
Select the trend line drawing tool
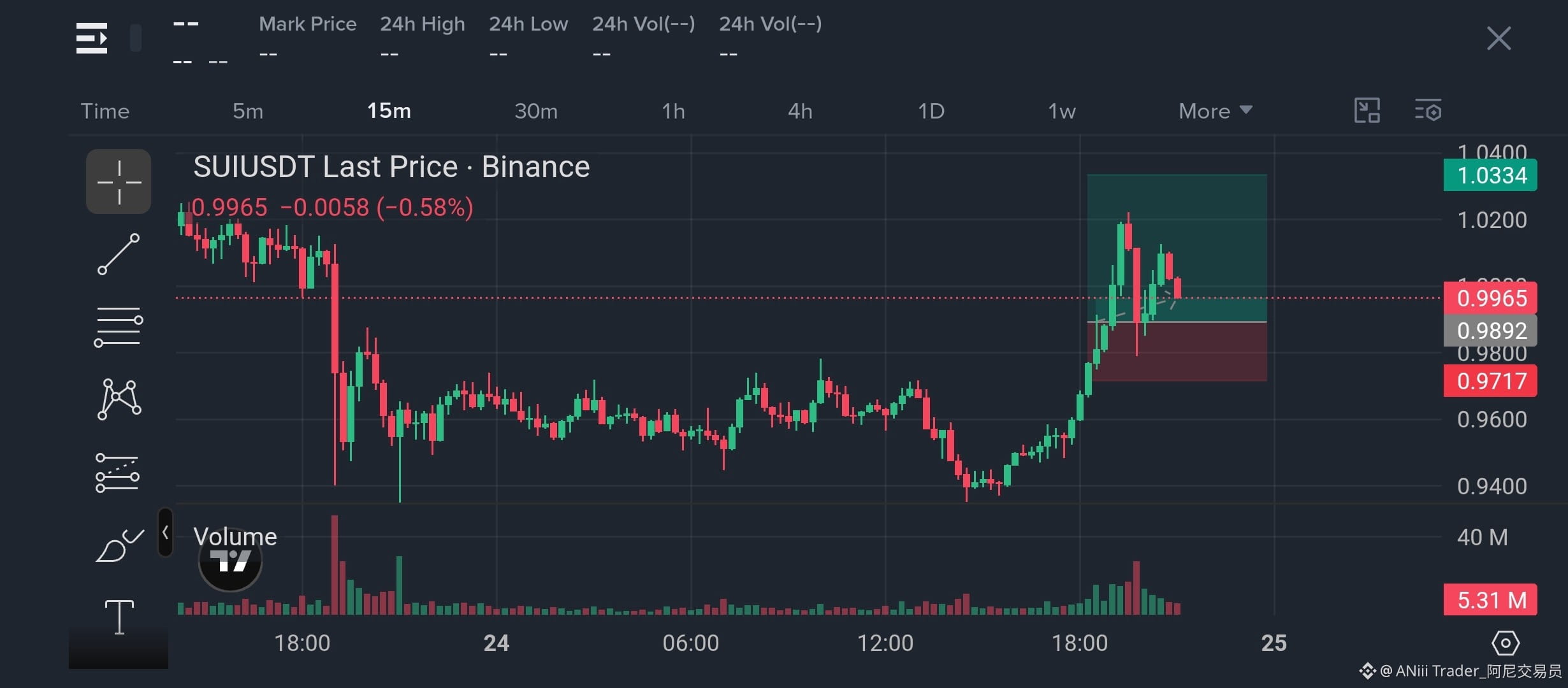119,254
